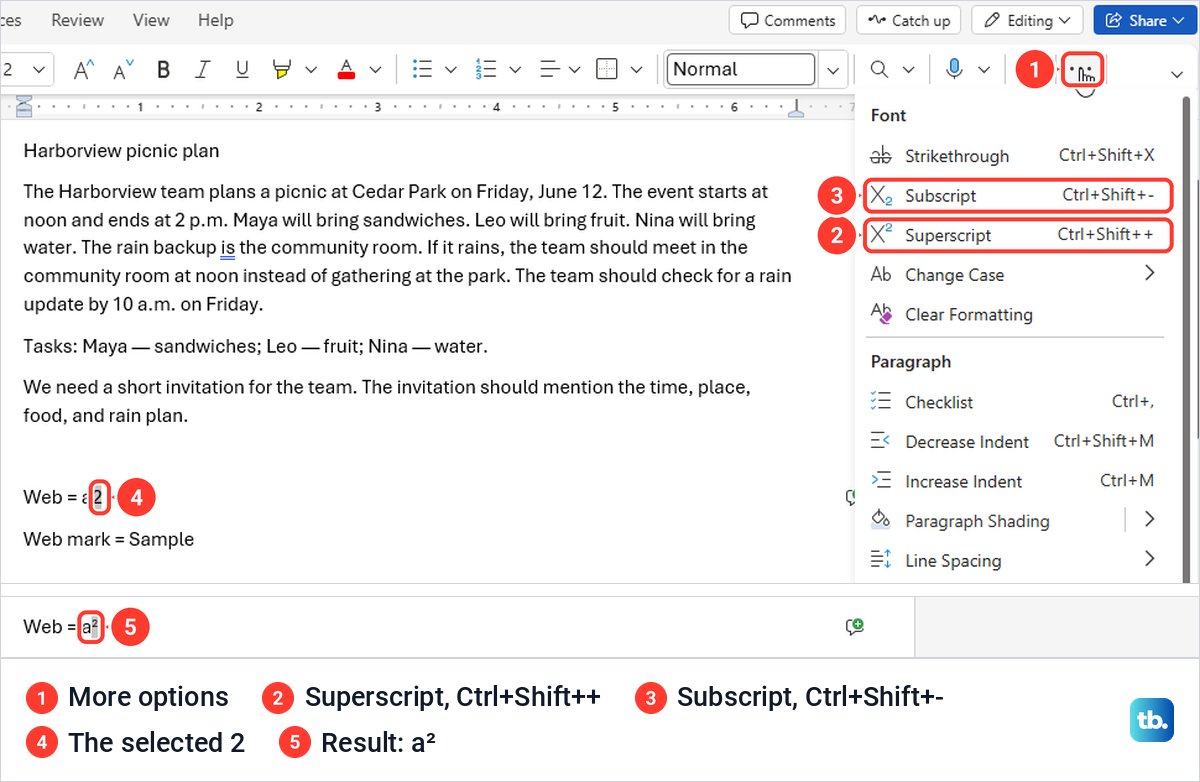Open the numbering library dropdown

pos(515,69)
